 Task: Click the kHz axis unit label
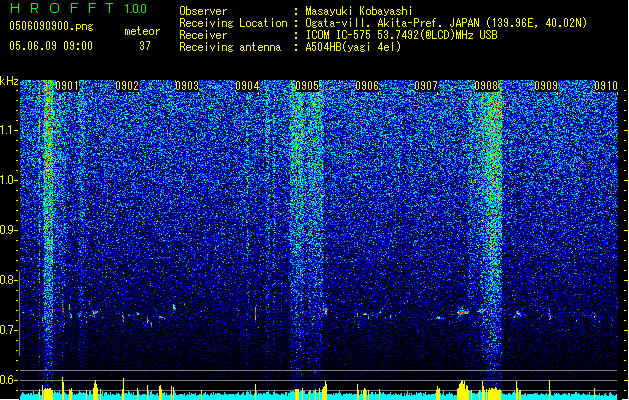coord(9,81)
